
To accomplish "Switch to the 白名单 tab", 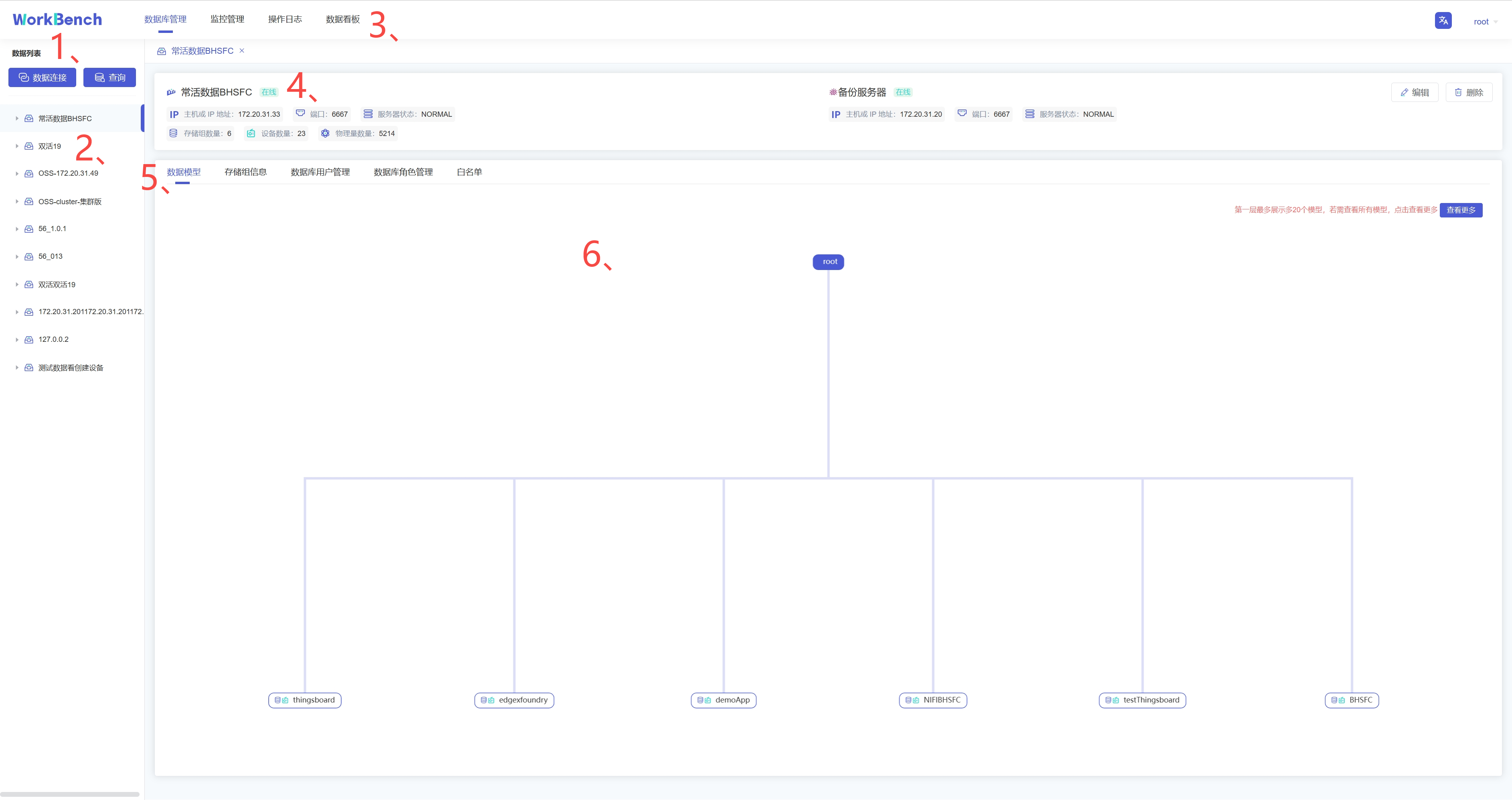I will pyautogui.click(x=469, y=172).
